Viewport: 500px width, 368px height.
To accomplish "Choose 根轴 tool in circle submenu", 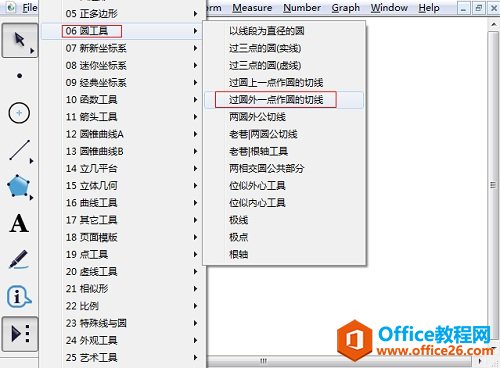I will click(x=284, y=255).
